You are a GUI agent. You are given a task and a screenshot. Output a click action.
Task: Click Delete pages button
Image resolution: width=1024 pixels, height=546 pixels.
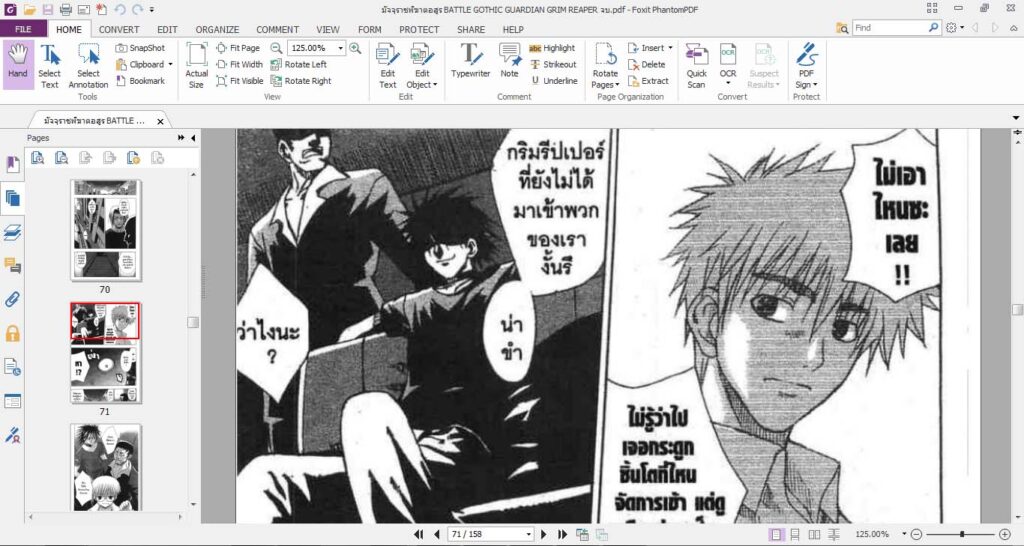(x=647, y=65)
